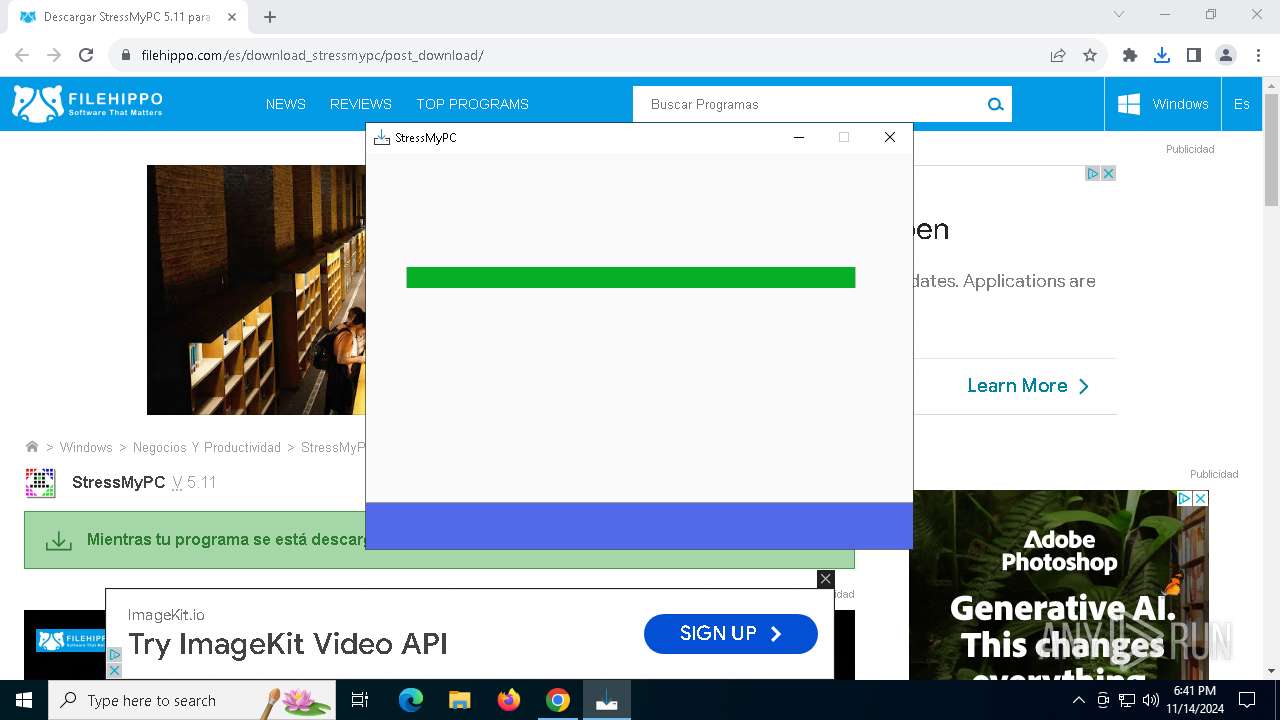
Task: Open Task View on the taskbar
Action: [360, 700]
